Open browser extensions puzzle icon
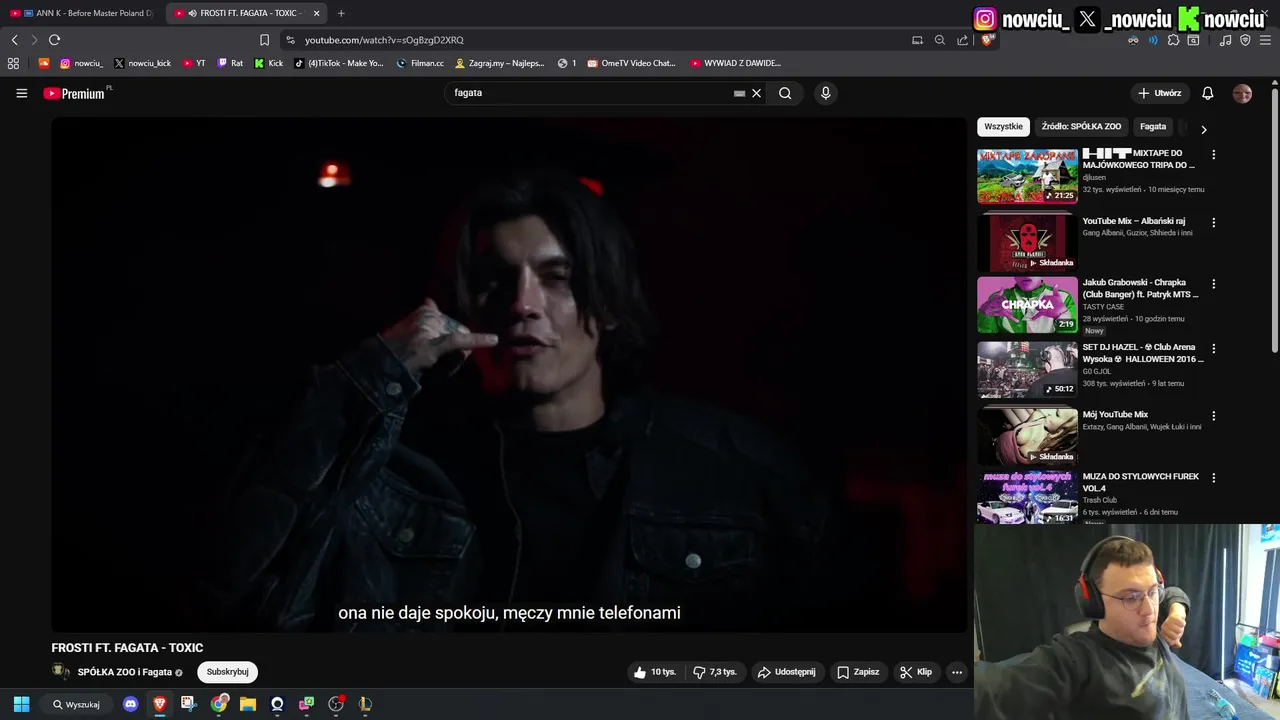This screenshot has height=720, width=1280. [x=1173, y=40]
